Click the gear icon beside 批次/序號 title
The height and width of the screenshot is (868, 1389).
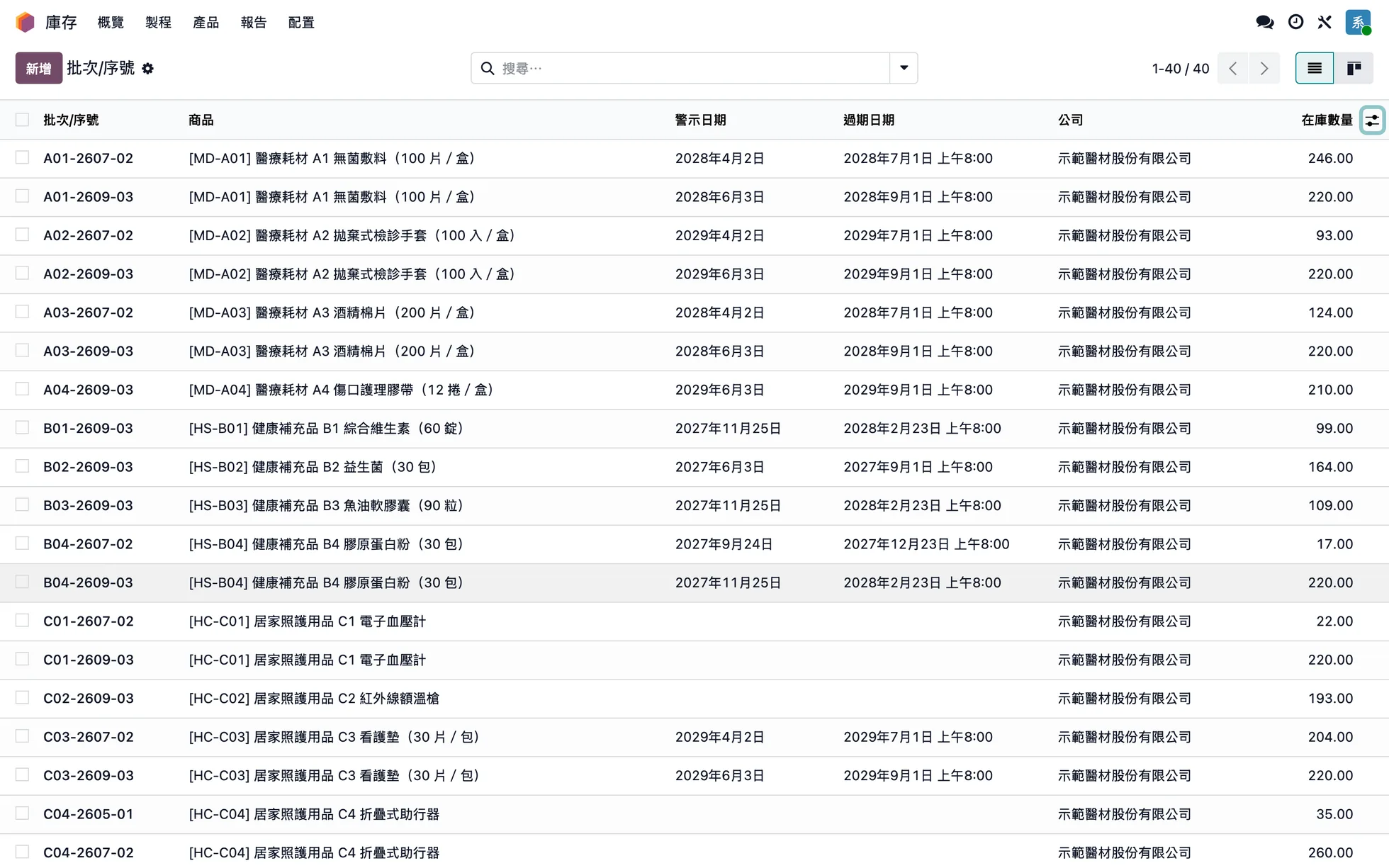pos(147,69)
